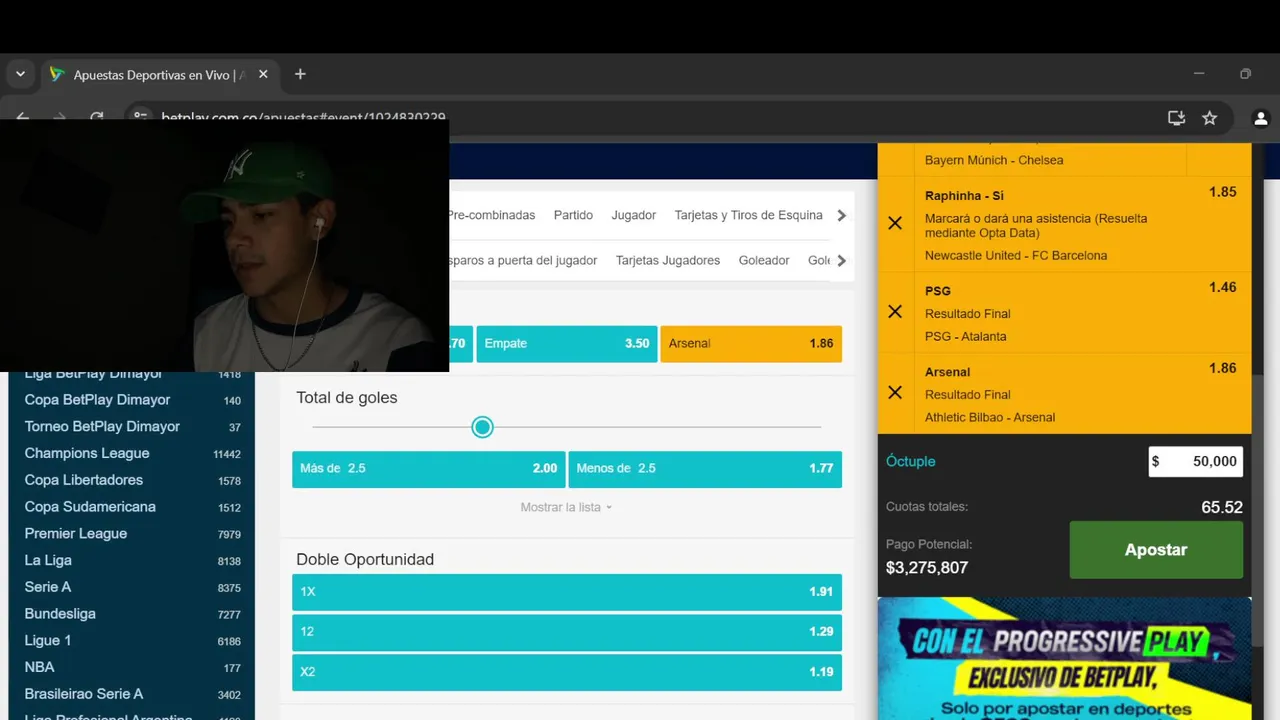Click the Pago Potencial $3,275,807 amount
The height and width of the screenshot is (720, 1280).
tap(927, 568)
